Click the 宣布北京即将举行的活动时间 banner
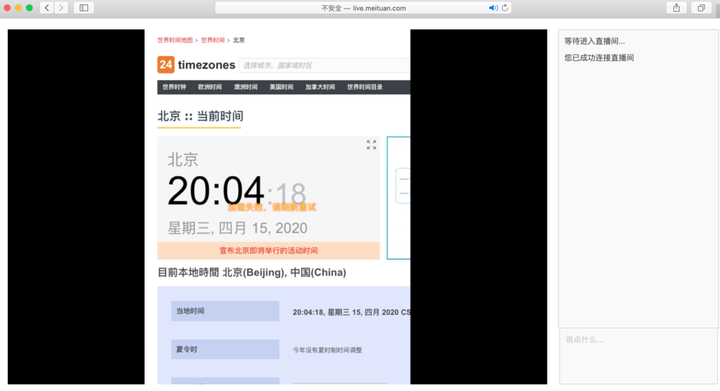 269,251
